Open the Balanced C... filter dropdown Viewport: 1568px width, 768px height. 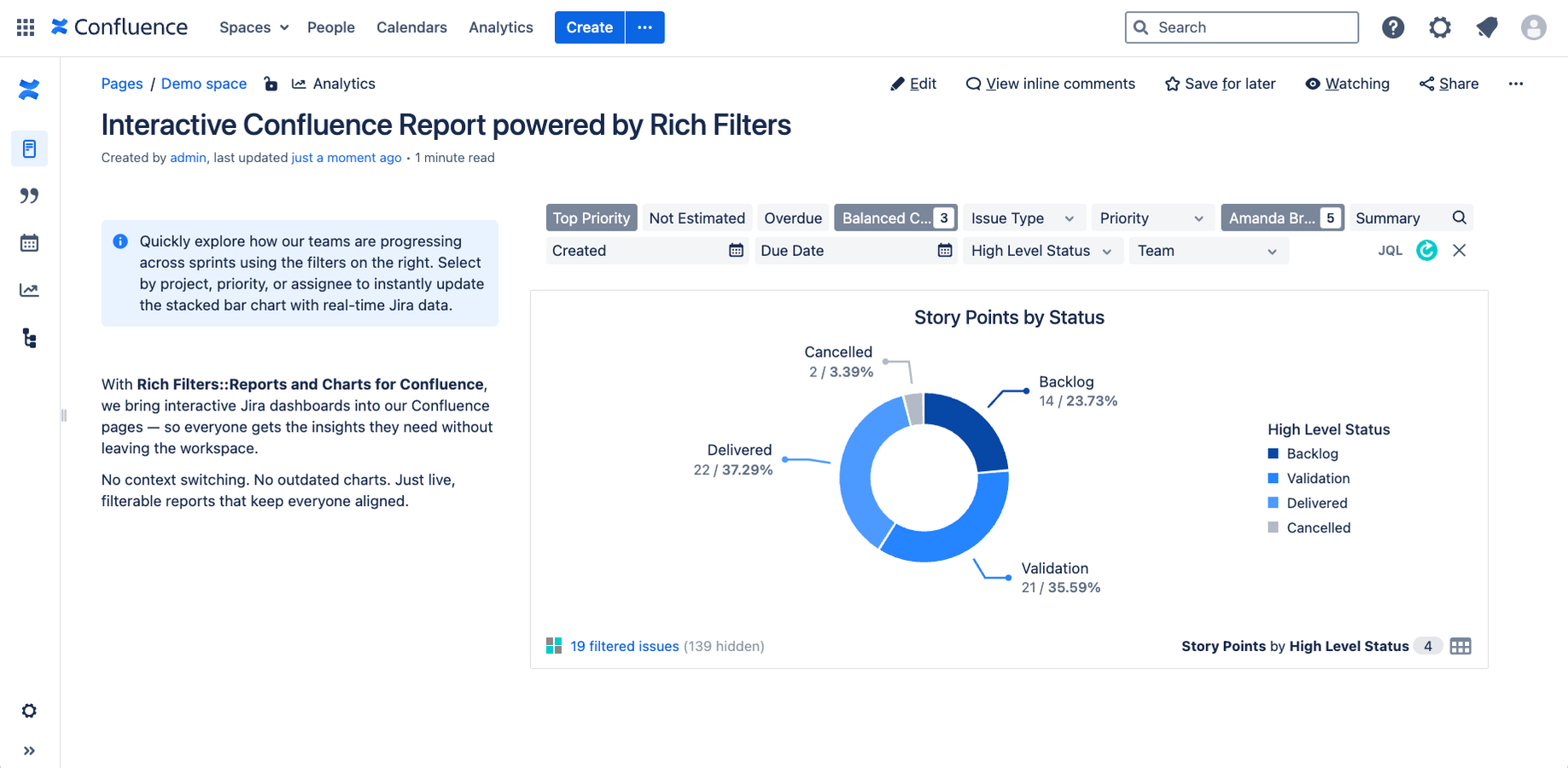point(895,218)
